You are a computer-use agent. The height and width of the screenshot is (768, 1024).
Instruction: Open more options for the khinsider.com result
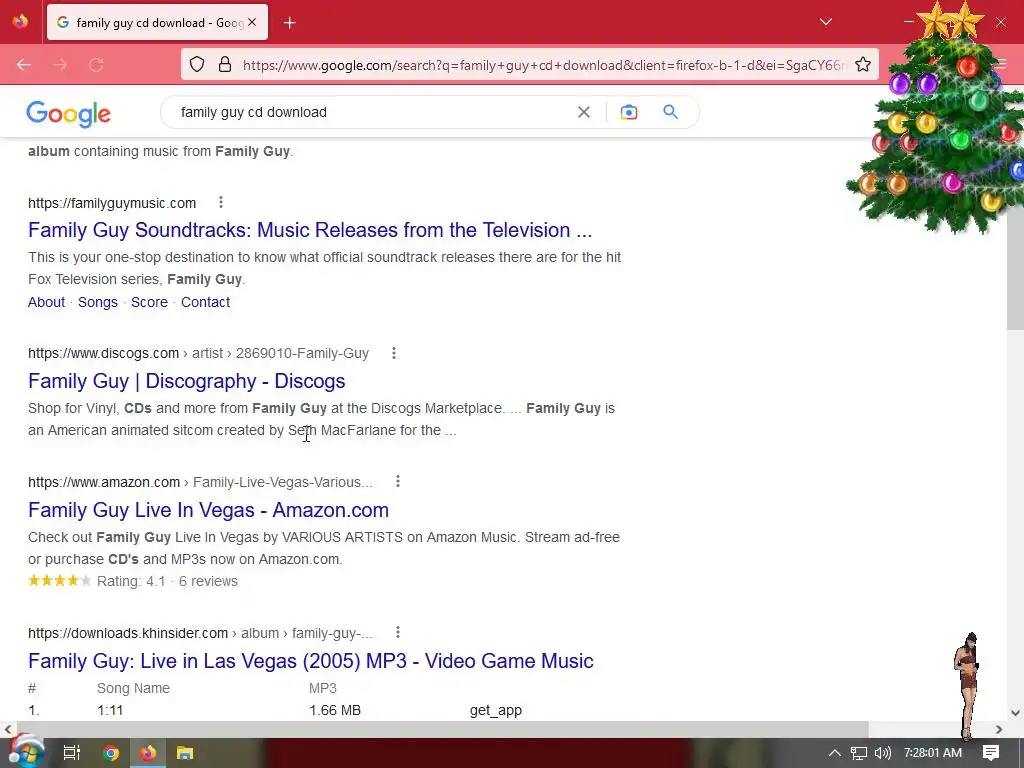[x=398, y=632]
